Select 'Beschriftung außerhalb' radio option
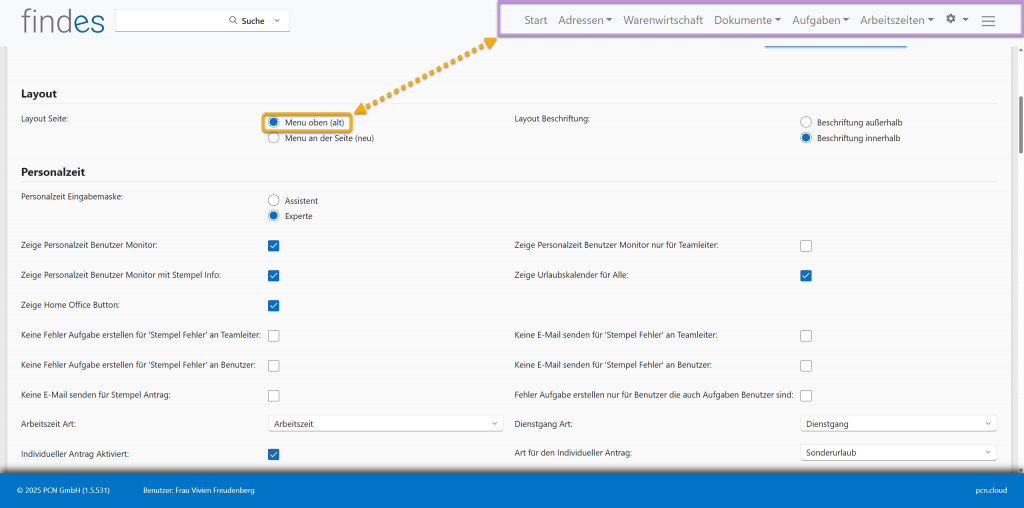The height and width of the screenshot is (508, 1024). (806, 122)
